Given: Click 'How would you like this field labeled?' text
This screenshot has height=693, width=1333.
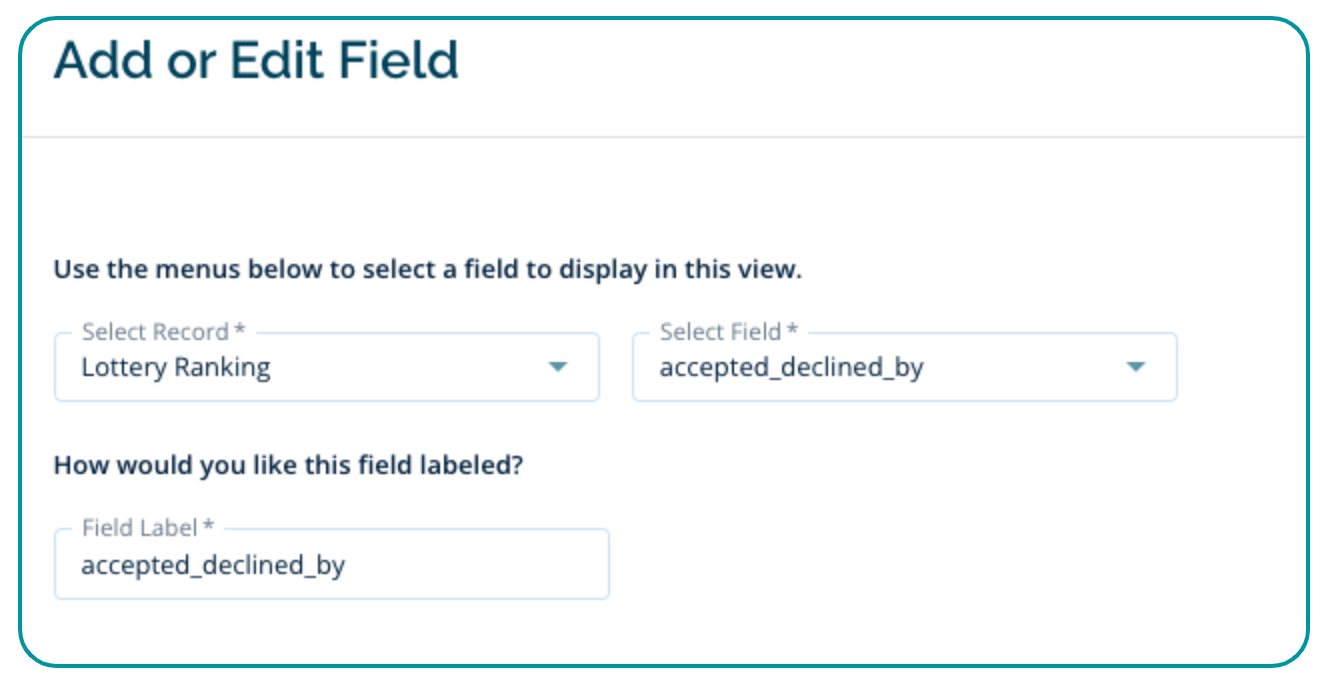Looking at the screenshot, I should [288, 466].
